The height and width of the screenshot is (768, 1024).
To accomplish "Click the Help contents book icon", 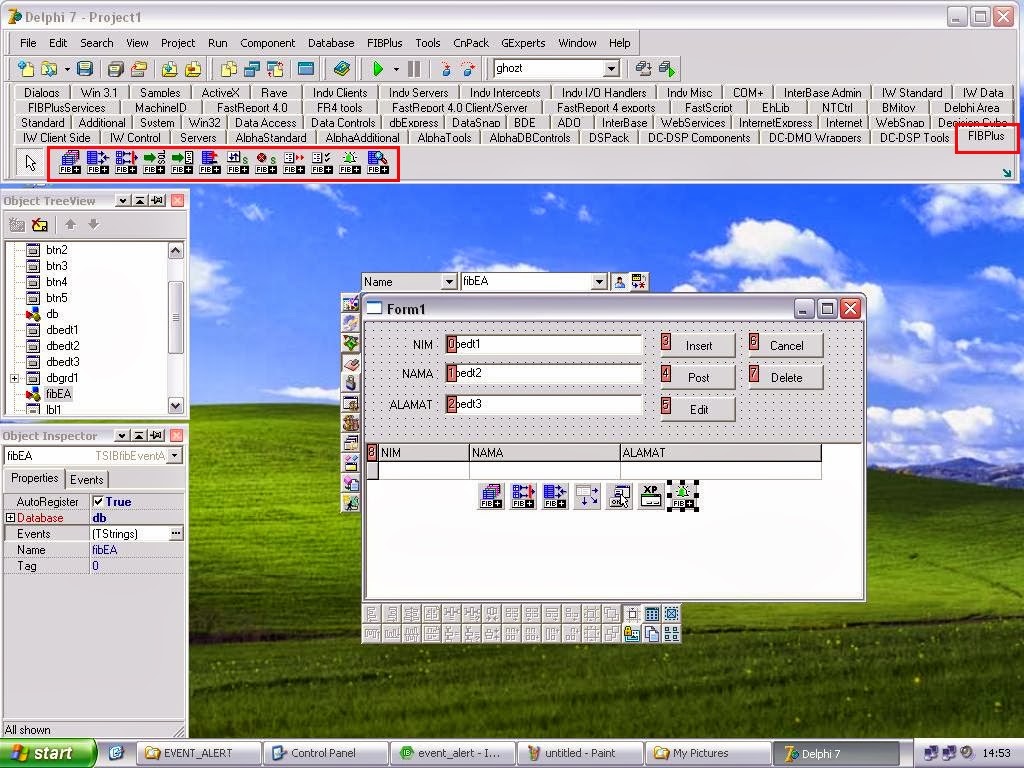I will [341, 68].
